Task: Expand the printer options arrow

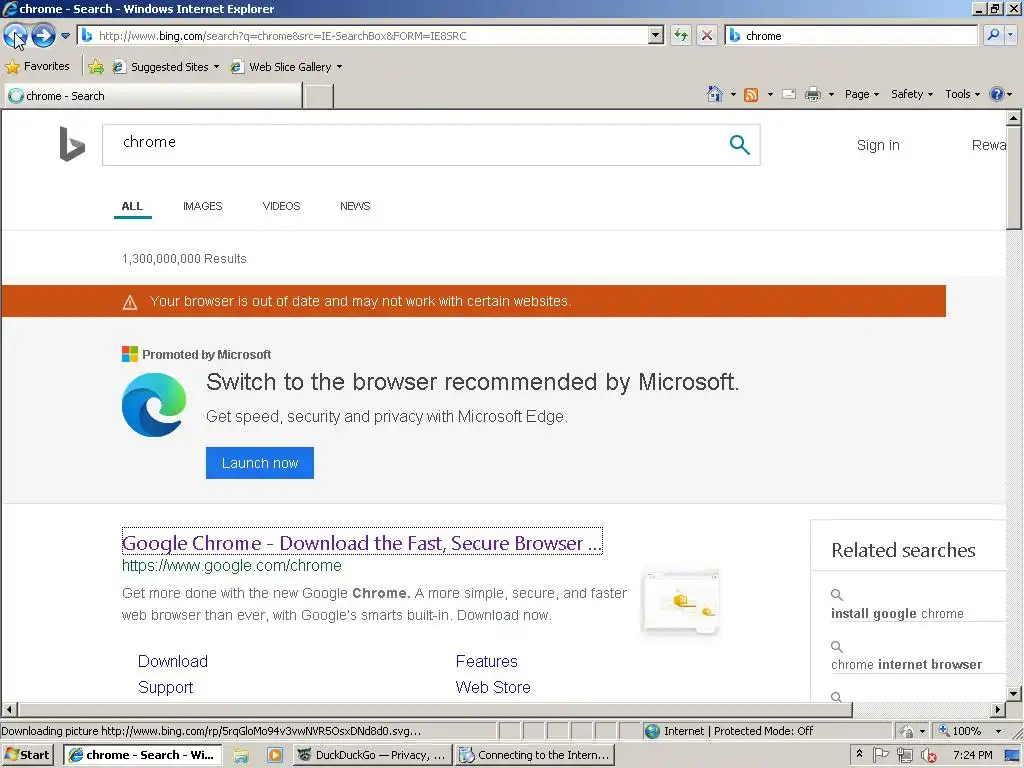Action: point(831,95)
